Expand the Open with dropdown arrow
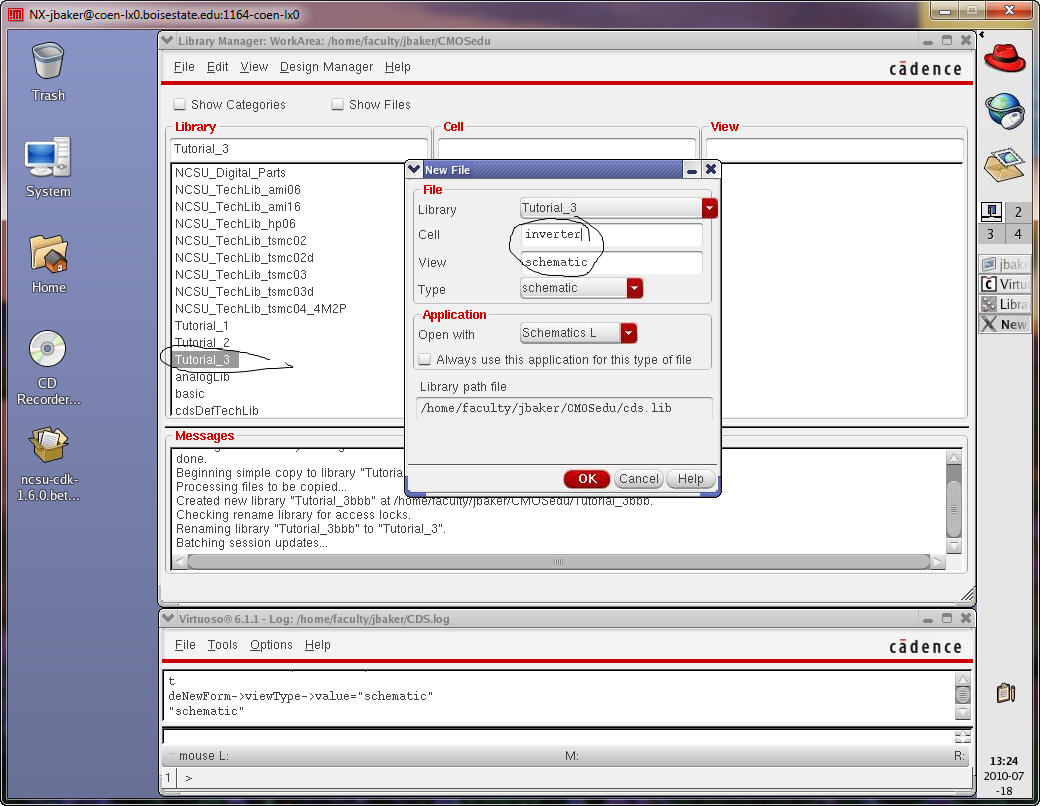Image resolution: width=1040 pixels, height=806 pixels. (628, 333)
